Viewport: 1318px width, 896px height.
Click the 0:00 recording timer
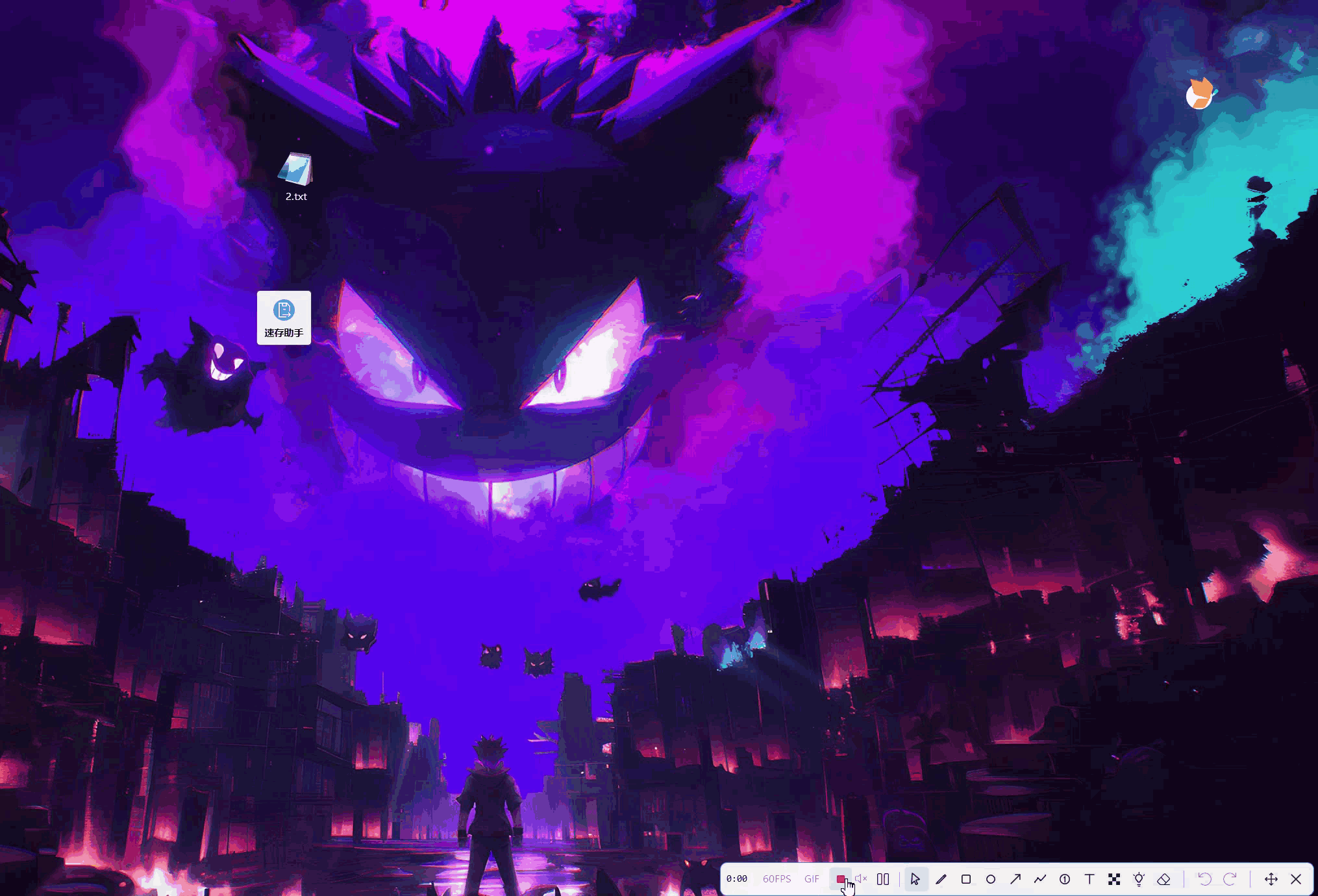point(737,879)
